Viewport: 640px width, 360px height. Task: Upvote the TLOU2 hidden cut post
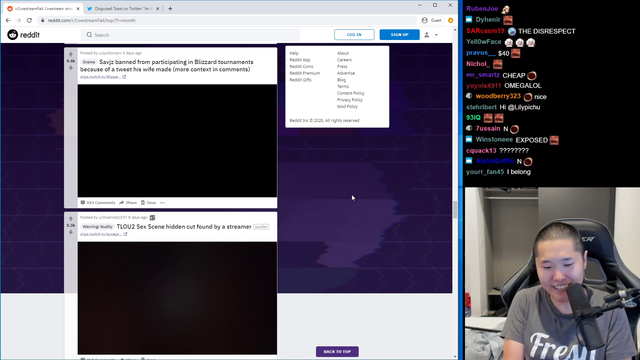click(71, 219)
